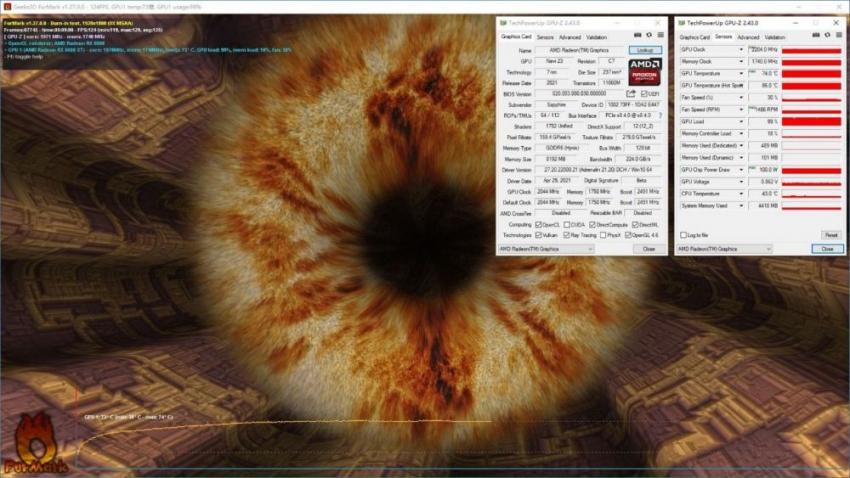Click the FurMark flame logo
Image resolution: width=850 pixels, height=478 pixels.
pyautogui.click(x=35, y=444)
